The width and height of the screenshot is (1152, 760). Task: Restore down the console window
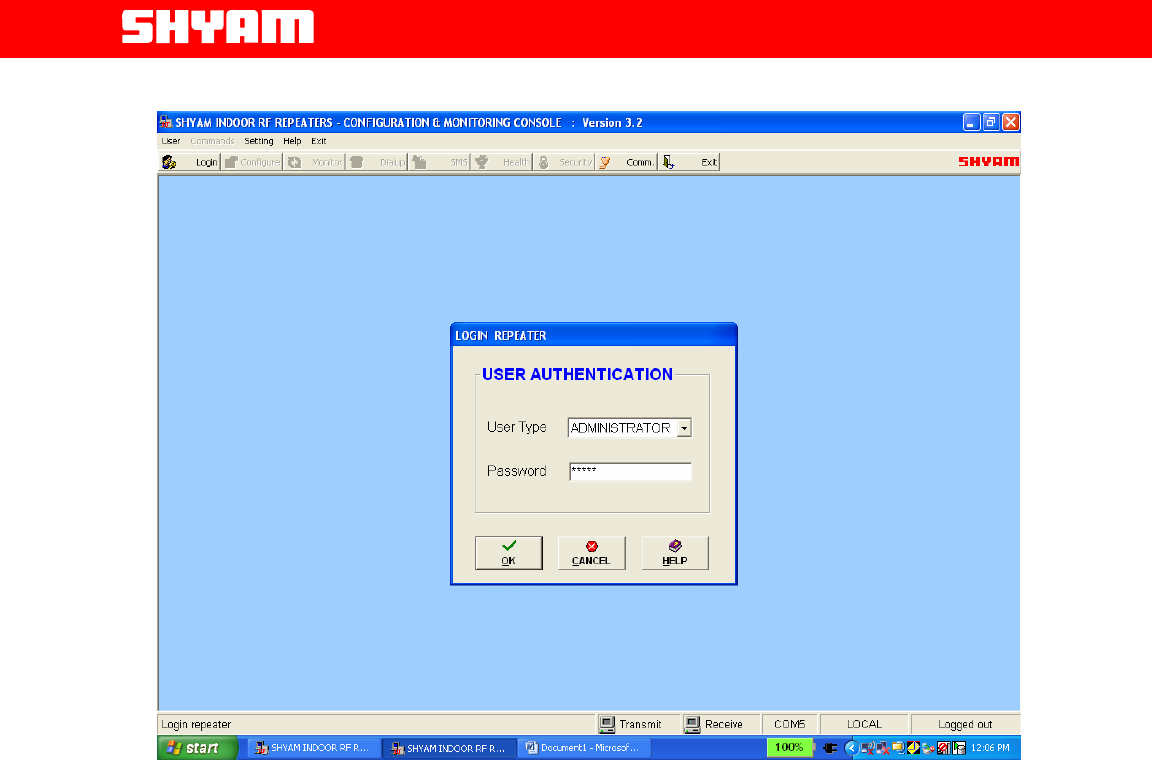(x=991, y=123)
